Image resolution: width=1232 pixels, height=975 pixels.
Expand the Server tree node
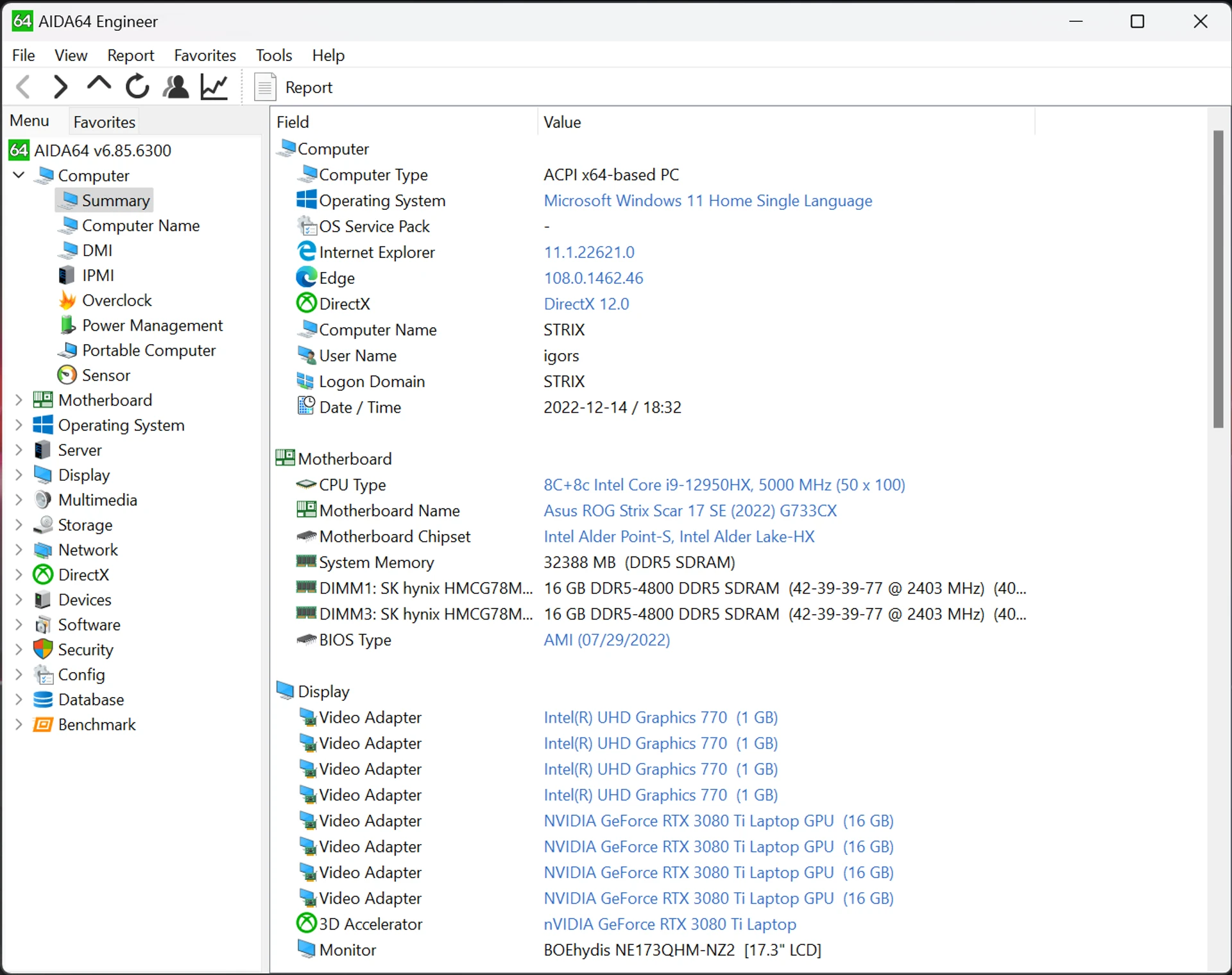19,450
